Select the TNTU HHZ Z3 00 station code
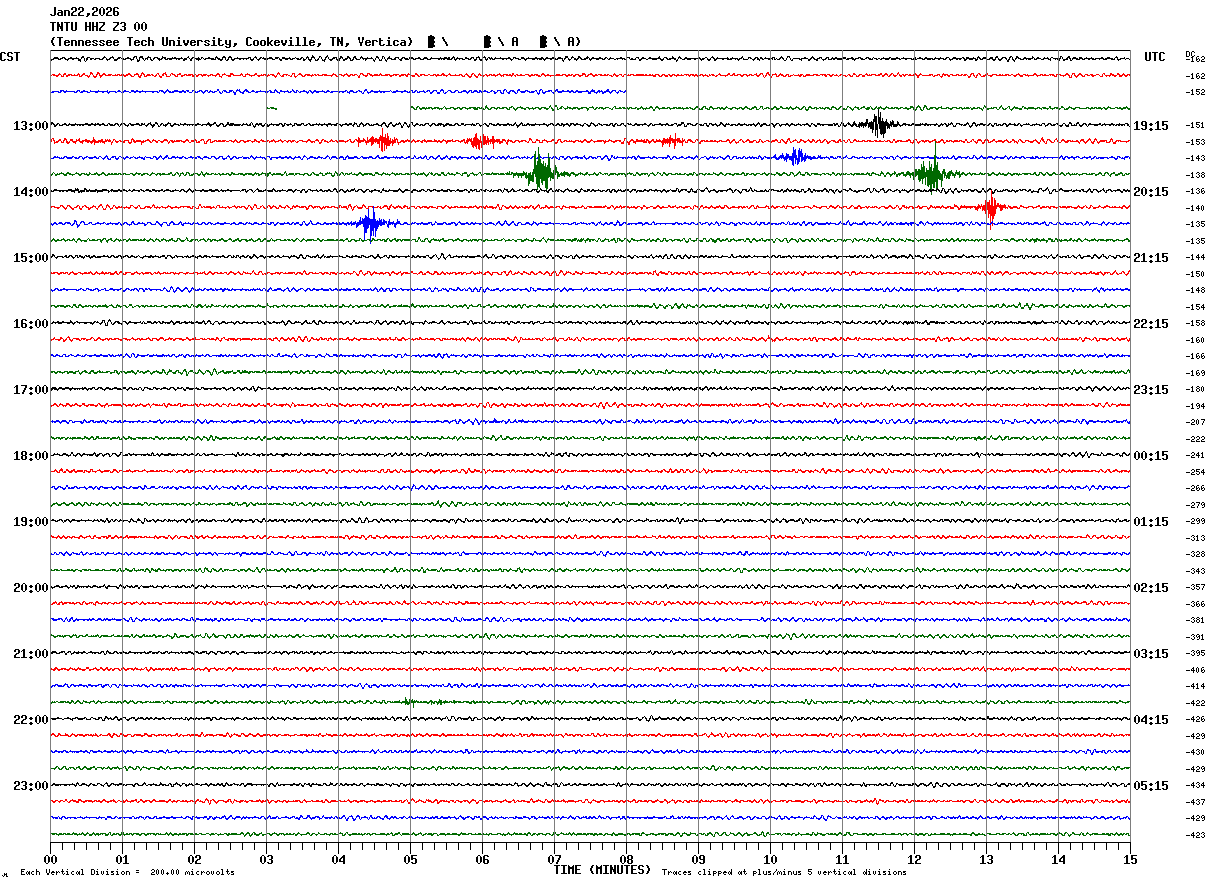 98,27
